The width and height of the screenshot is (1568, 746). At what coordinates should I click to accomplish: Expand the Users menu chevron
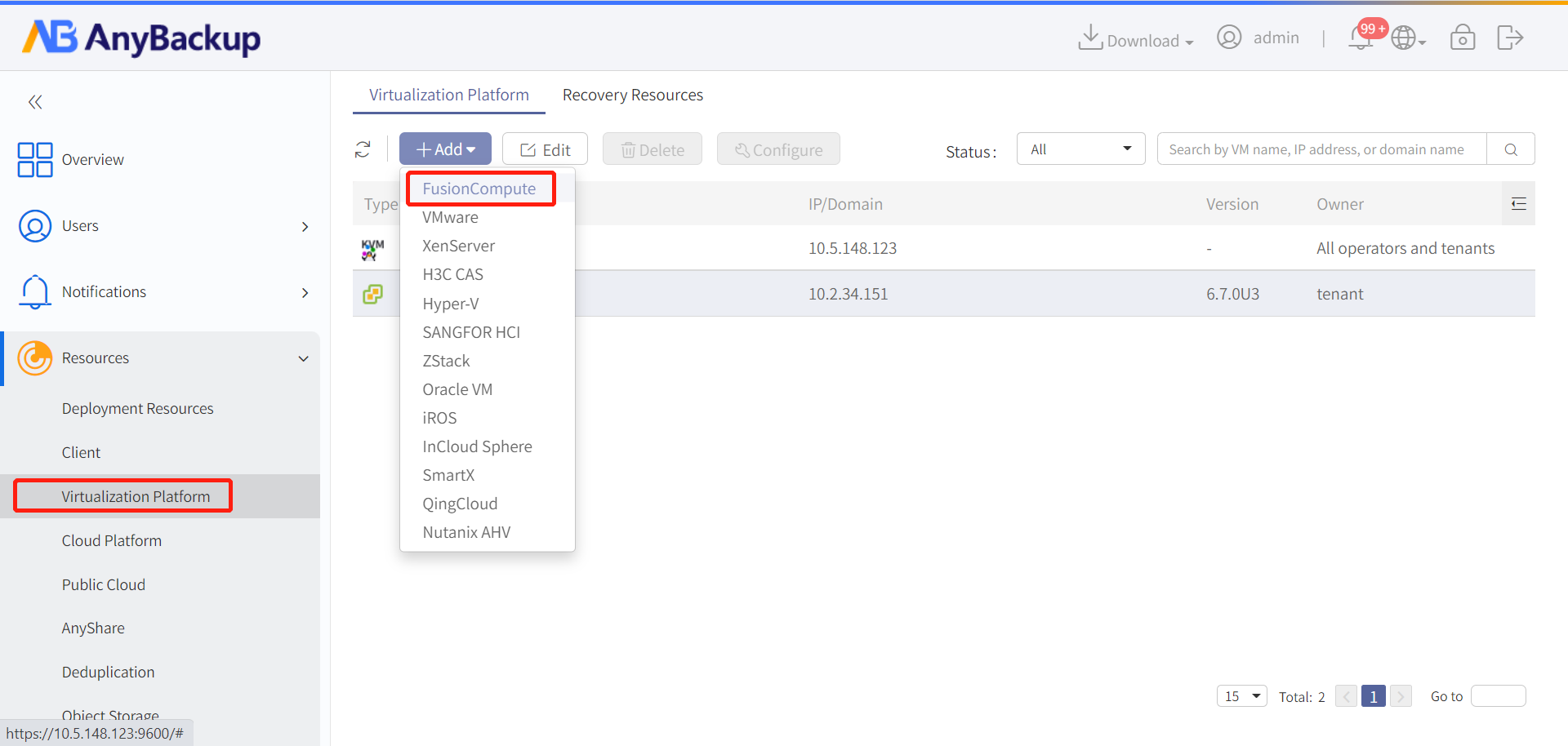(305, 226)
